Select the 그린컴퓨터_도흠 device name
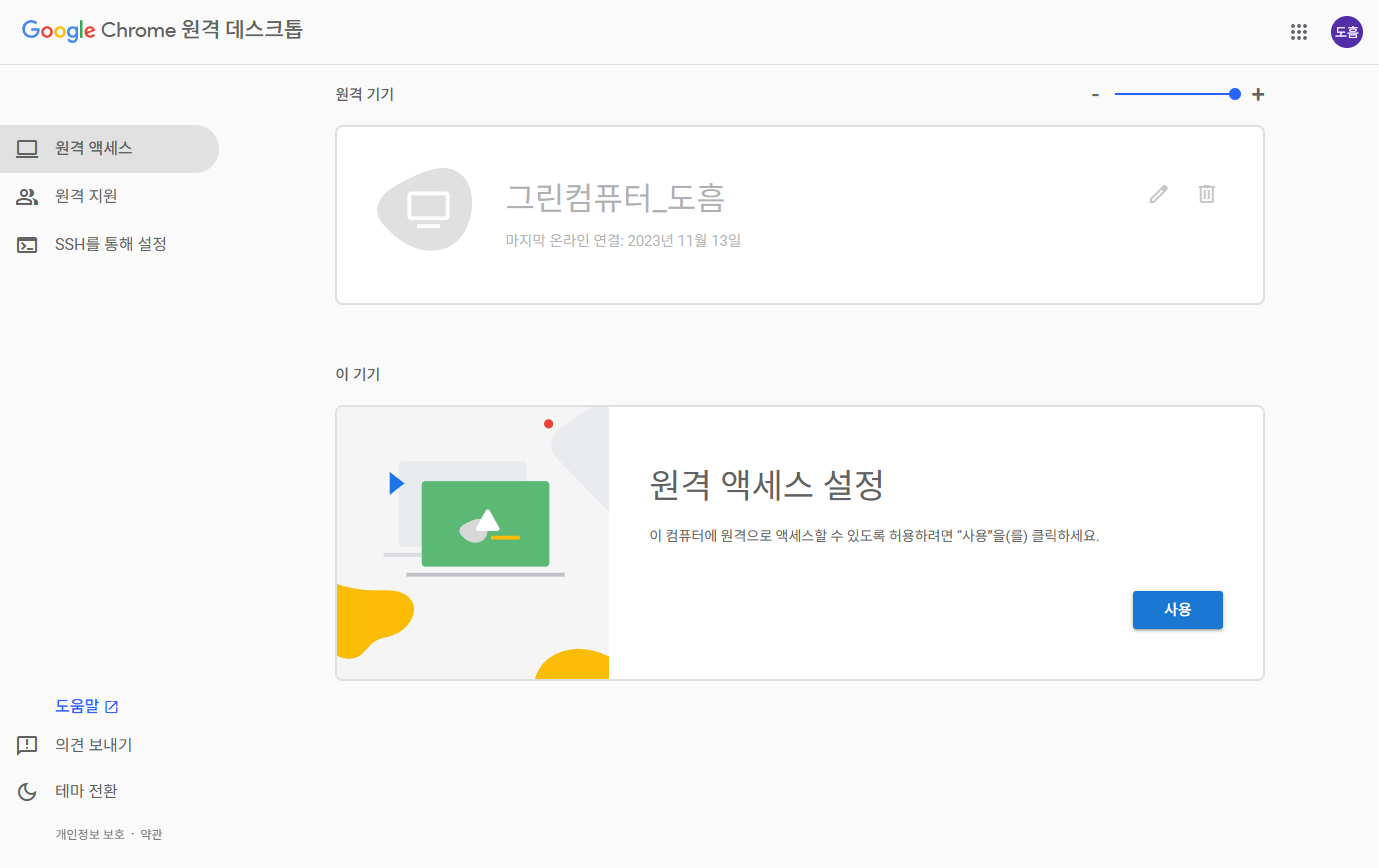This screenshot has height=868, width=1379. (615, 198)
